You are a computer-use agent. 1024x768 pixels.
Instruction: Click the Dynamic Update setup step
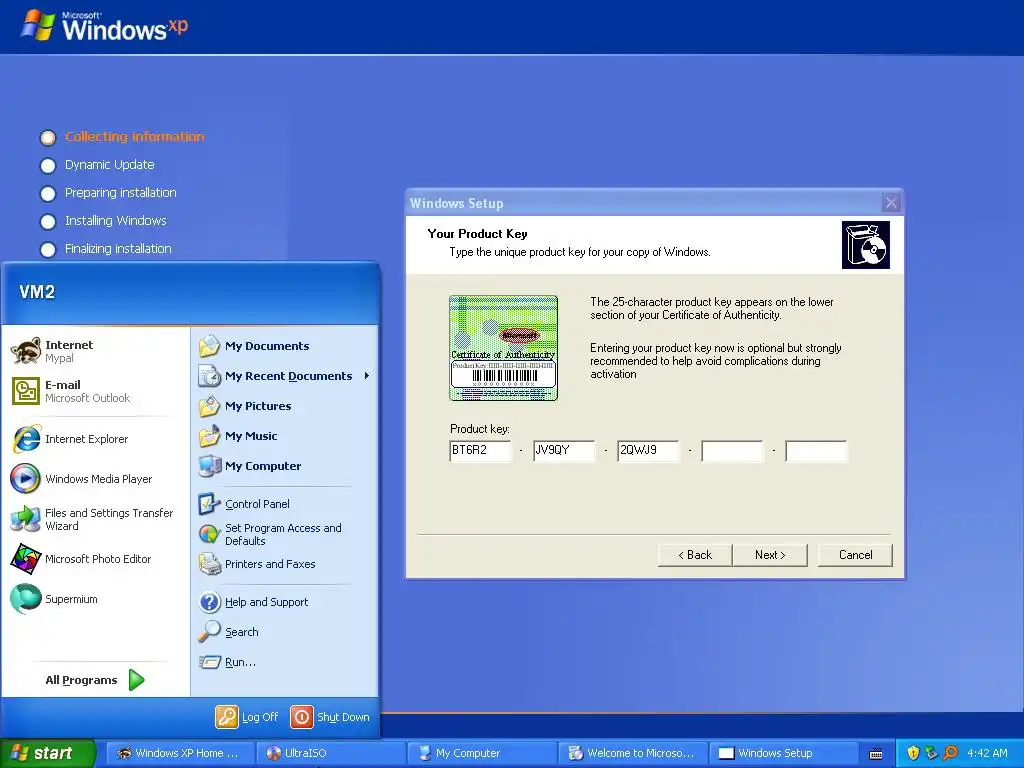click(97, 165)
